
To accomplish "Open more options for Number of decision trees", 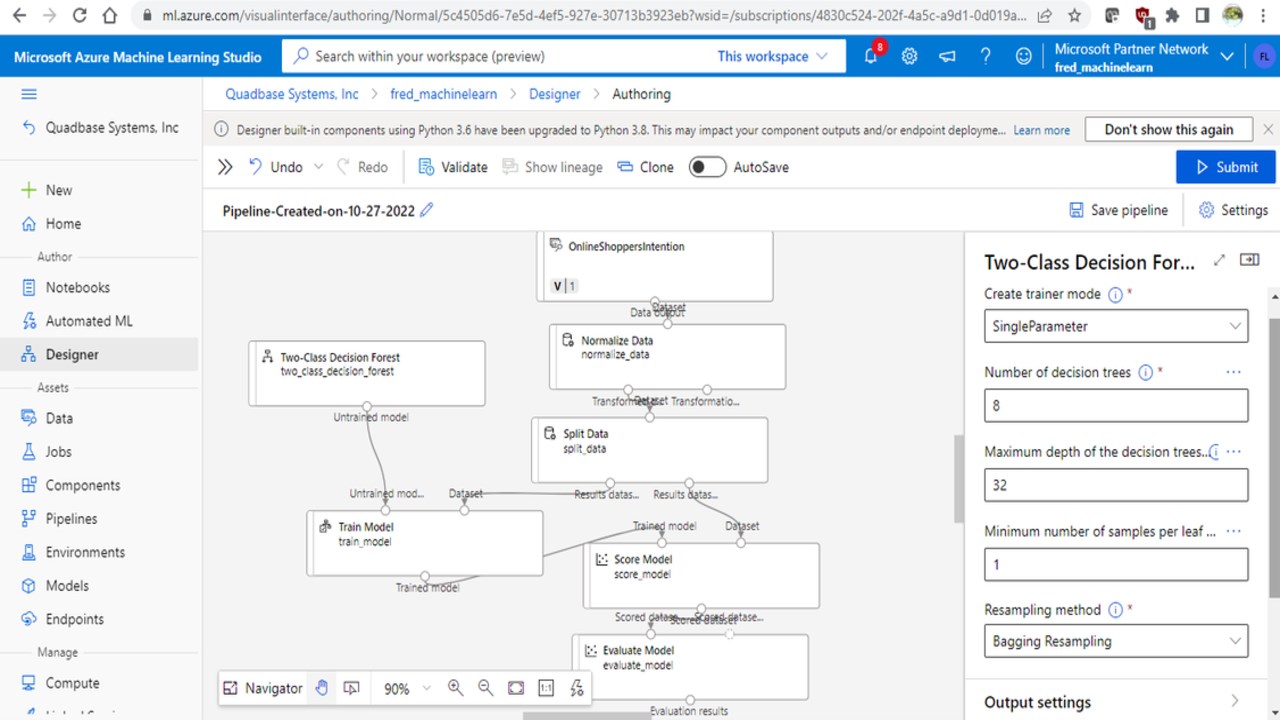I will point(1233,372).
